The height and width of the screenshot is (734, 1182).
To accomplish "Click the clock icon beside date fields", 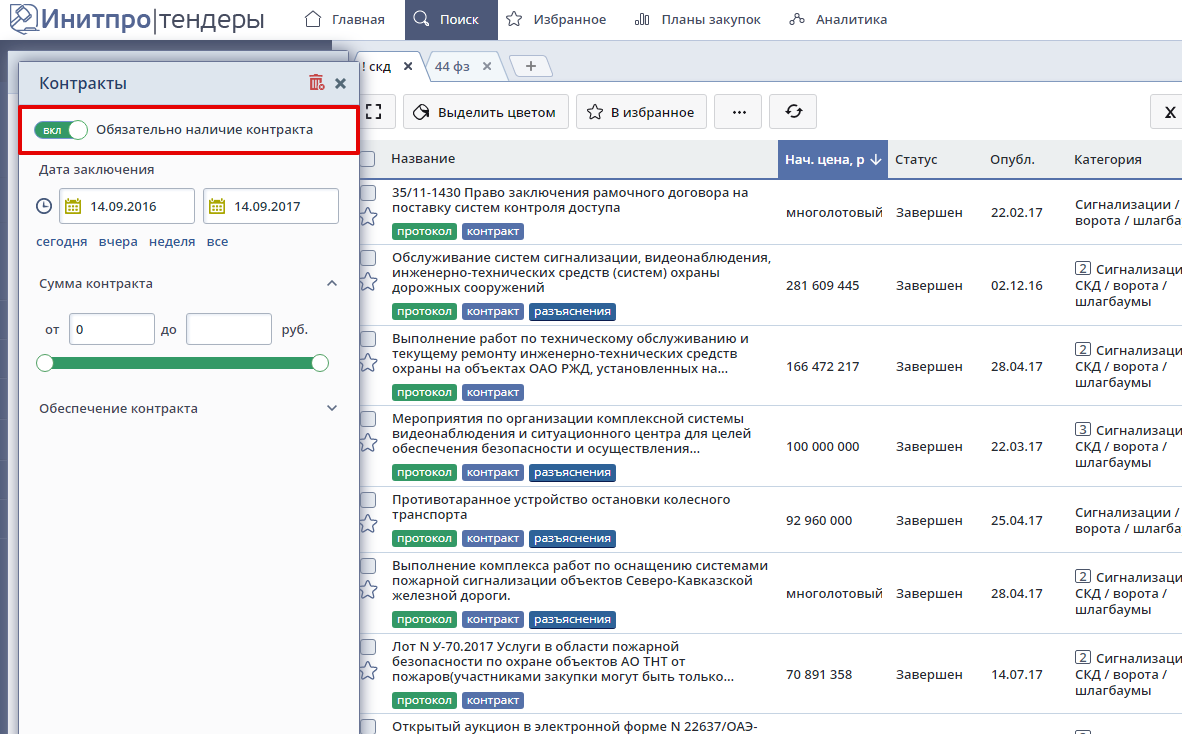I will 44,207.
